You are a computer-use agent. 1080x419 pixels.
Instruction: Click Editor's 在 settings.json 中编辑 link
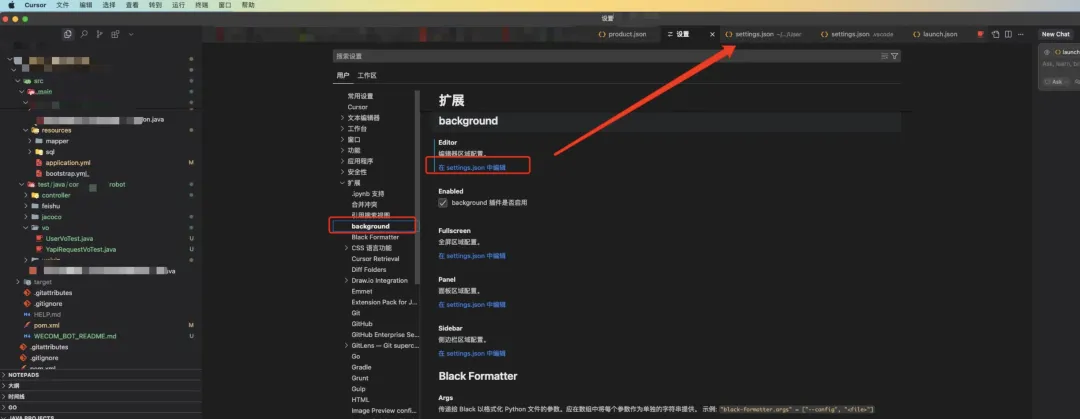471,168
